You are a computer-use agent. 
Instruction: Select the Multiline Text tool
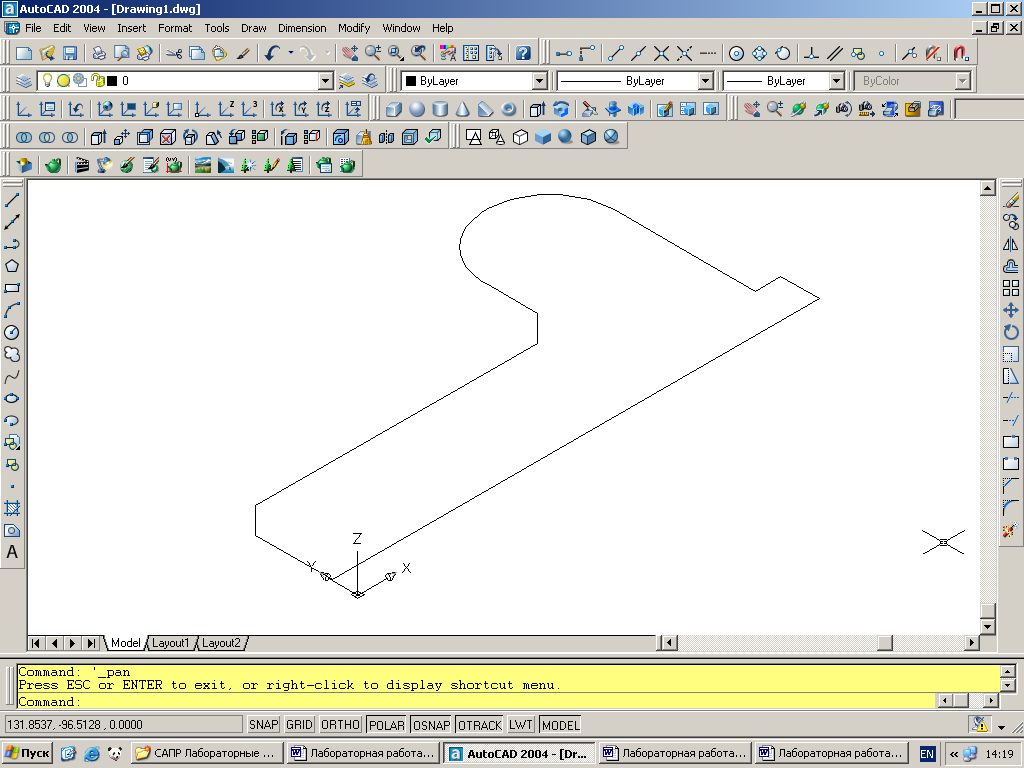[x=12, y=552]
